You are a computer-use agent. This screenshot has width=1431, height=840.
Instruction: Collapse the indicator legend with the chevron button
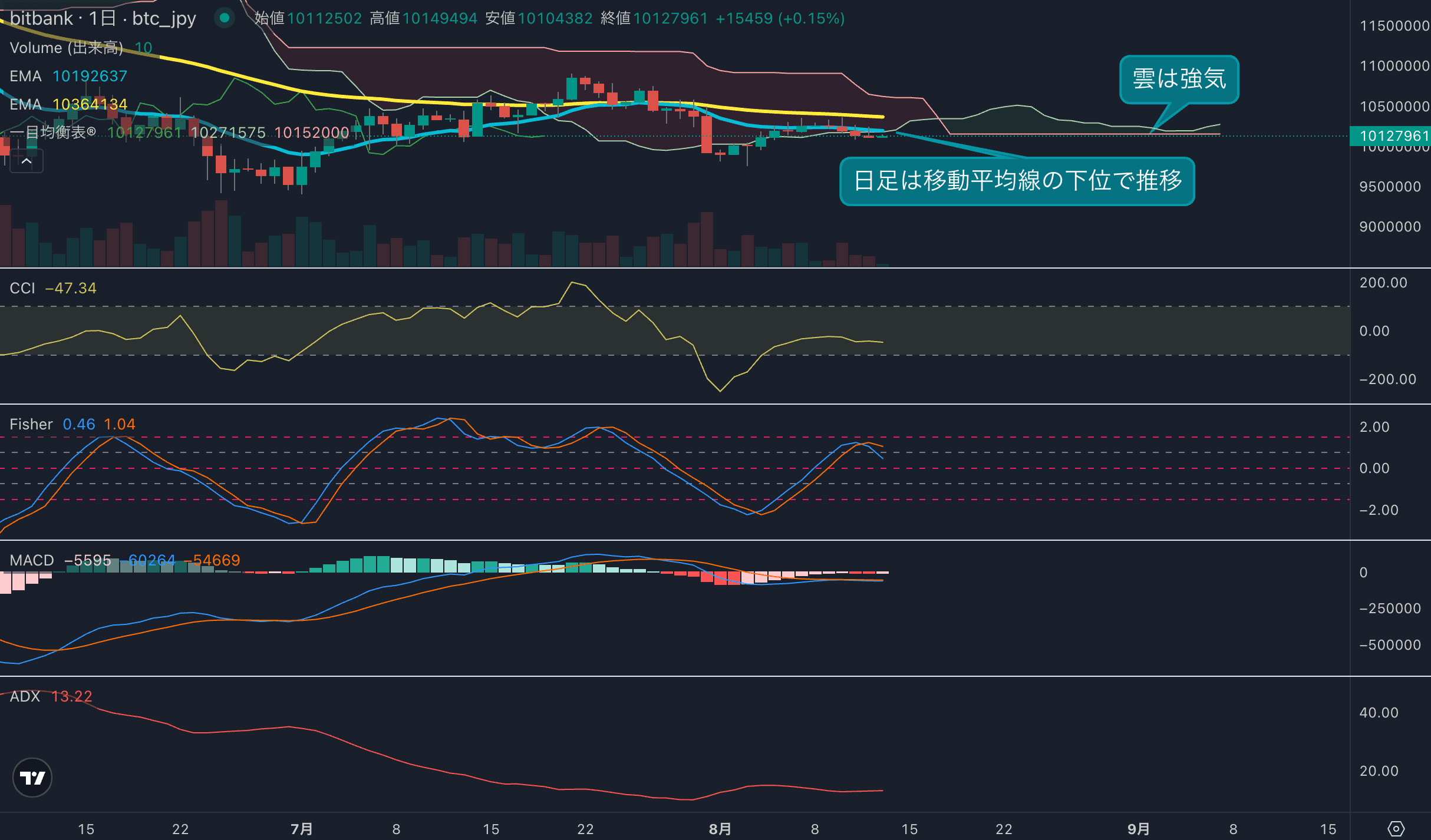pyautogui.click(x=27, y=161)
